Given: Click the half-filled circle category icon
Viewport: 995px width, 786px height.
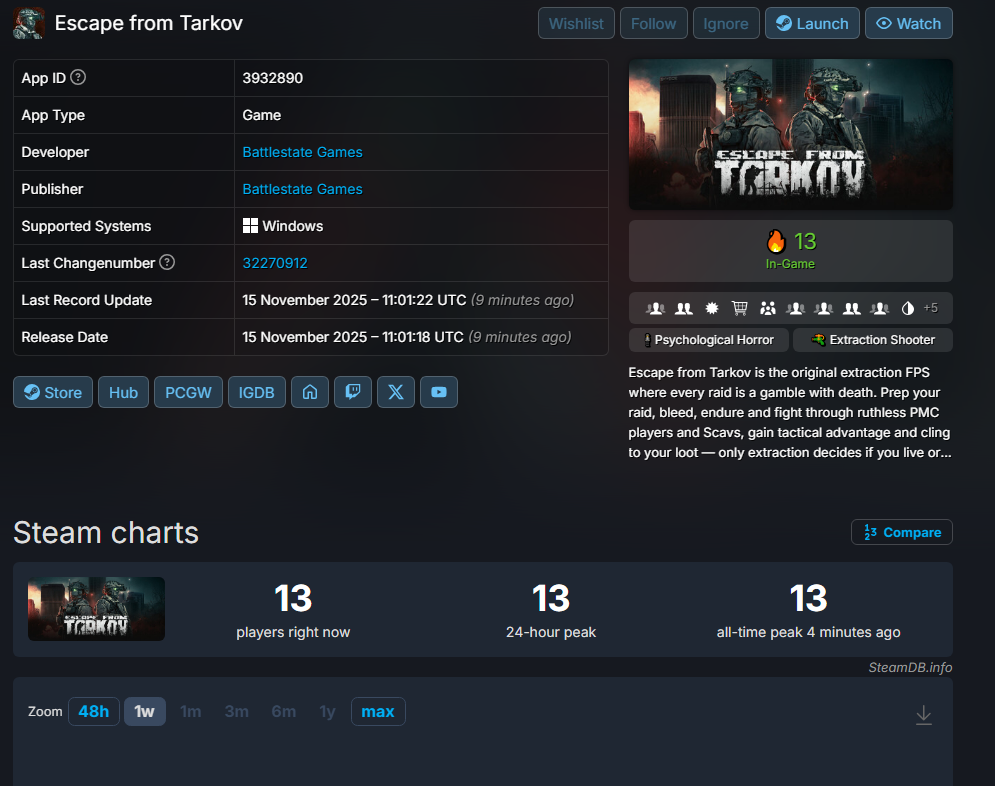Looking at the screenshot, I should (x=908, y=308).
